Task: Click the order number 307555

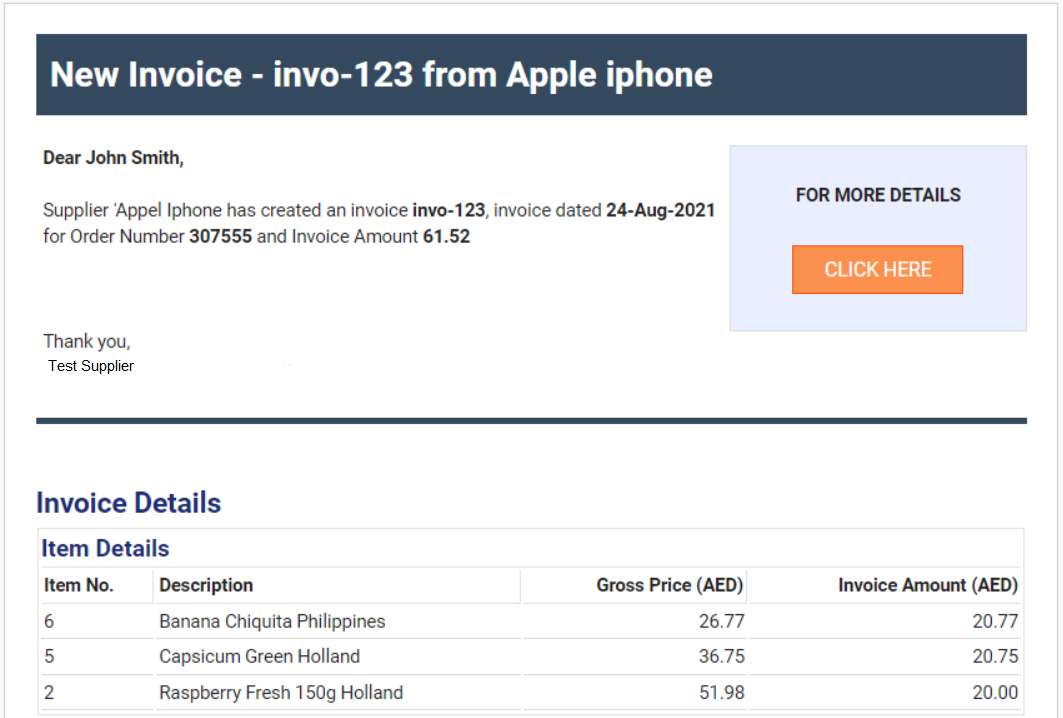Action: 220,237
